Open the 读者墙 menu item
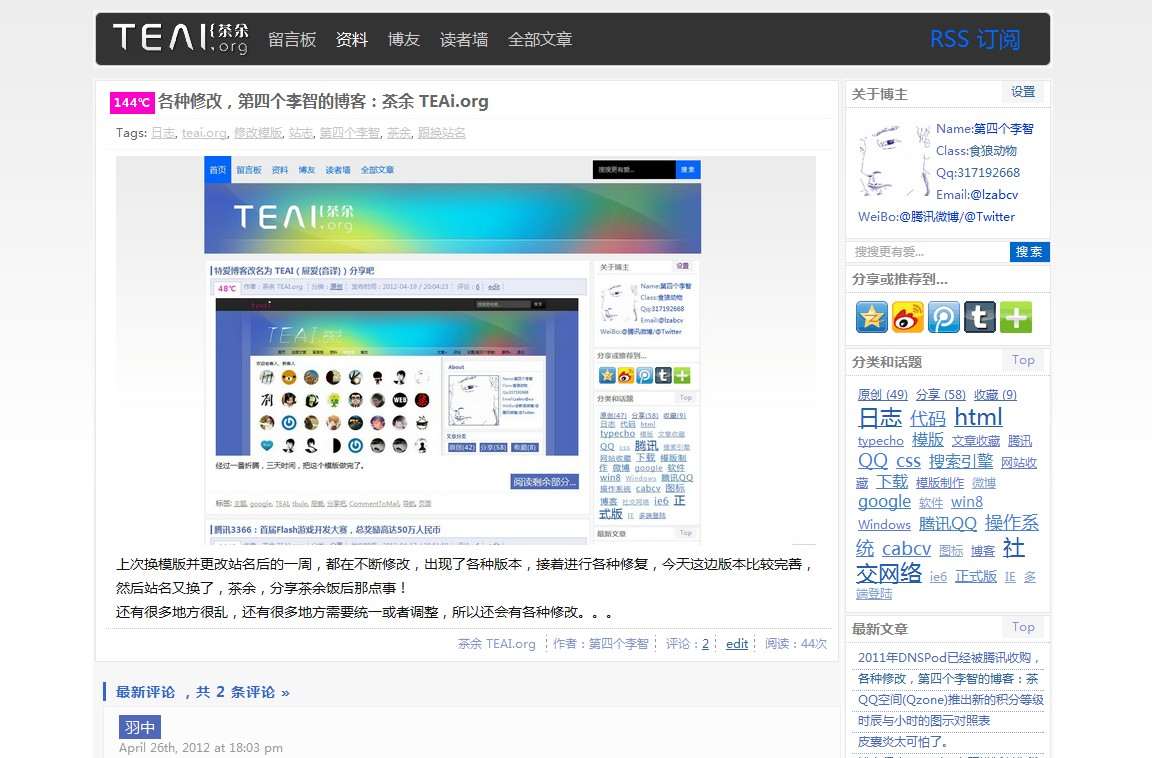The image size is (1152, 758). pos(464,40)
